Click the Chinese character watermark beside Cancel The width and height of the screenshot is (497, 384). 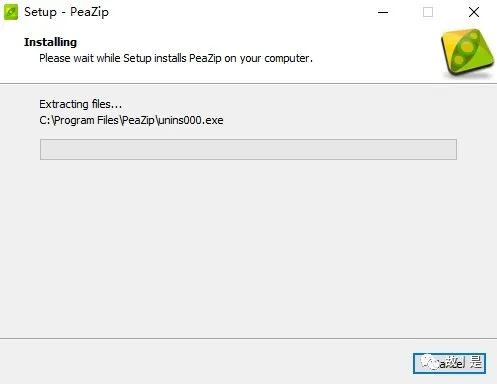tap(476, 362)
